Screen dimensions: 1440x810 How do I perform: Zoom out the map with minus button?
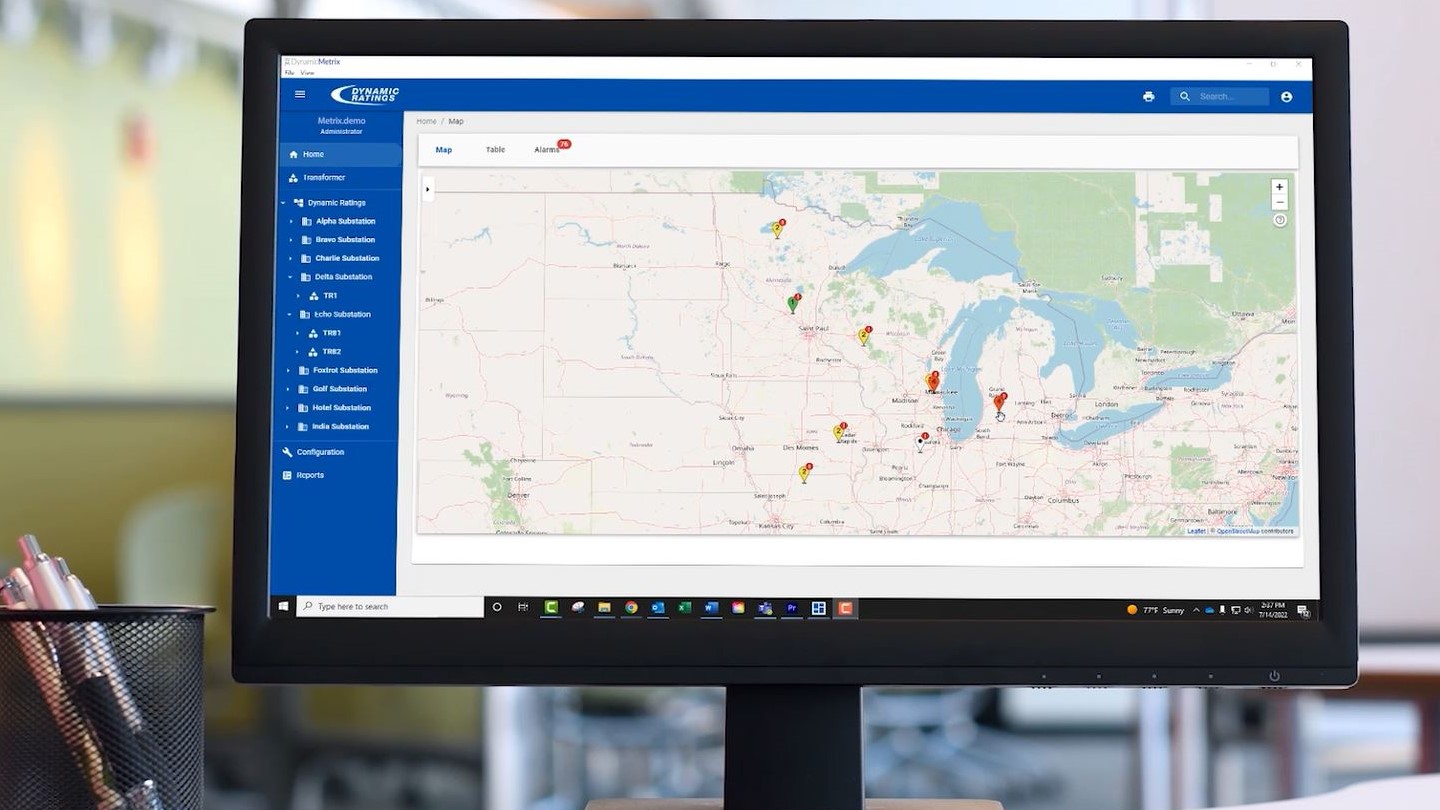(1279, 202)
